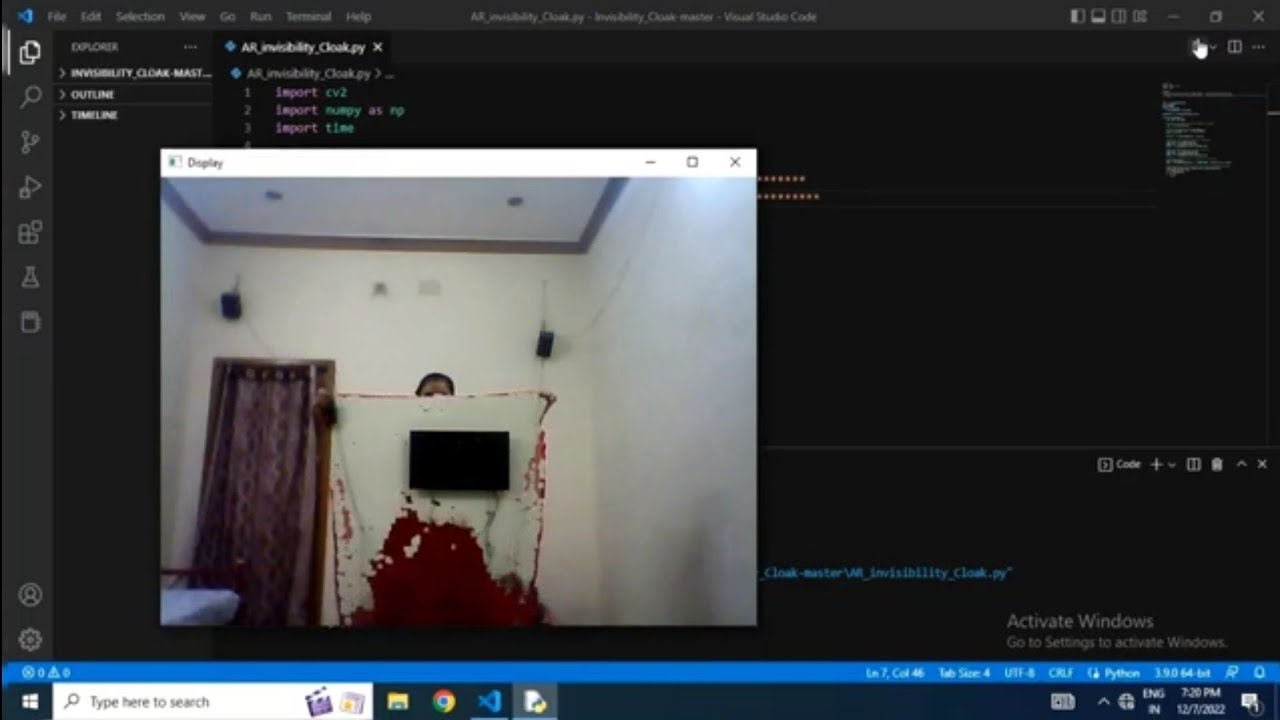
Task: Click the CRLF end-of-line status item
Action: (x=1060, y=673)
